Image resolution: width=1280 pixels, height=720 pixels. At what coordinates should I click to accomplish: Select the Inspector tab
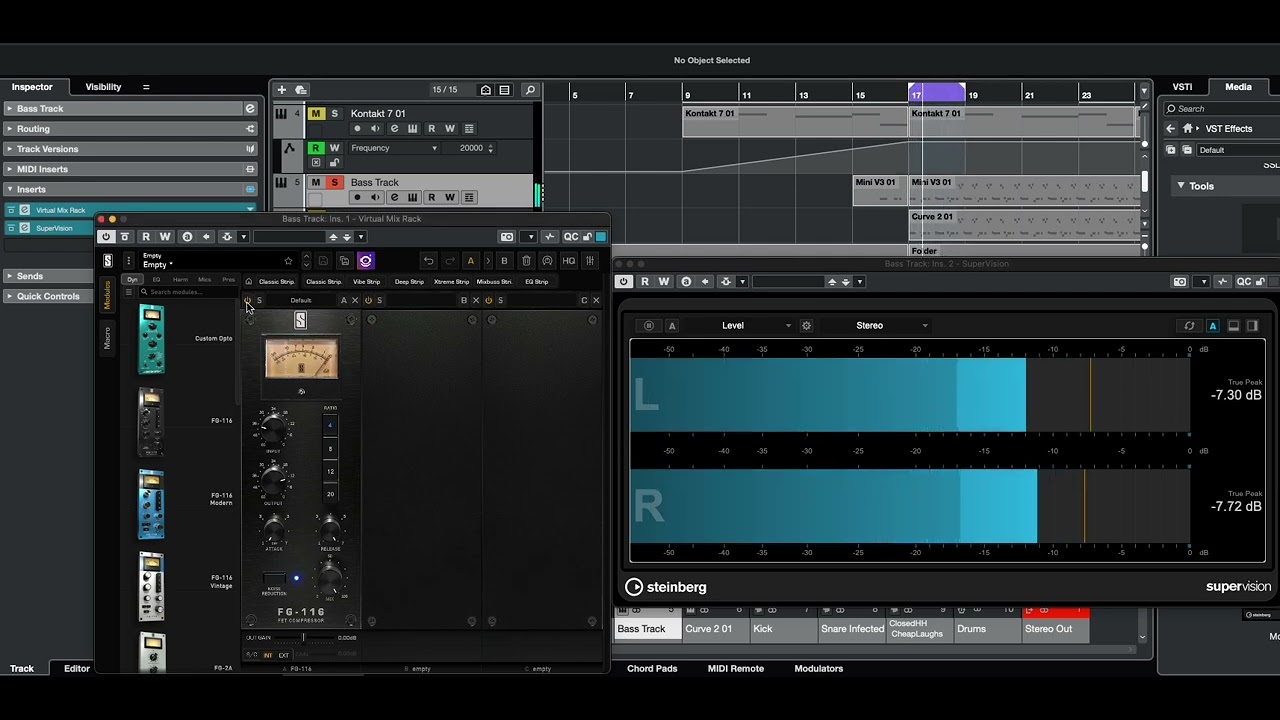[32, 87]
